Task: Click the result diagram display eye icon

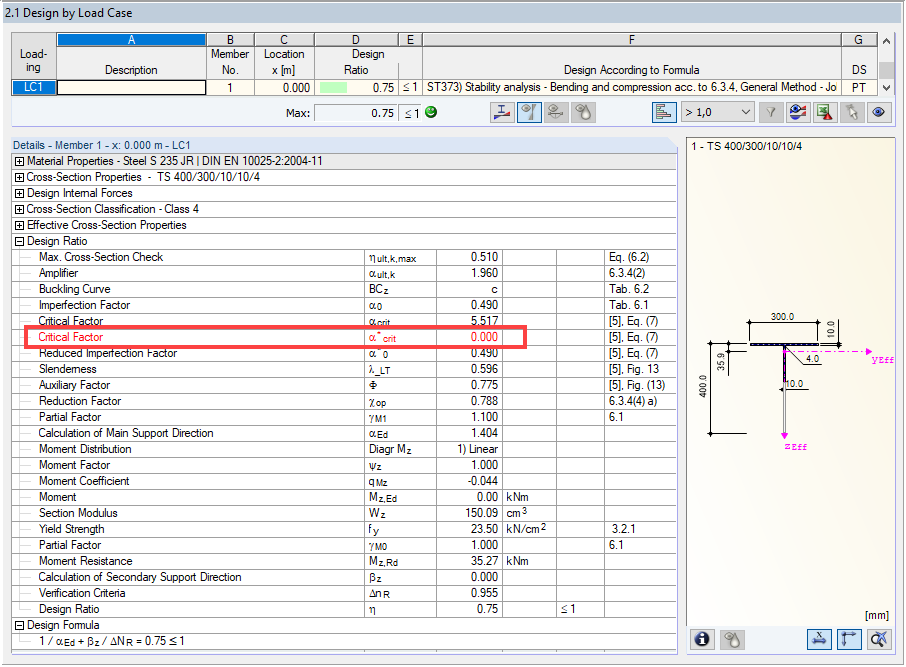Action: pyautogui.click(x=797, y=112)
